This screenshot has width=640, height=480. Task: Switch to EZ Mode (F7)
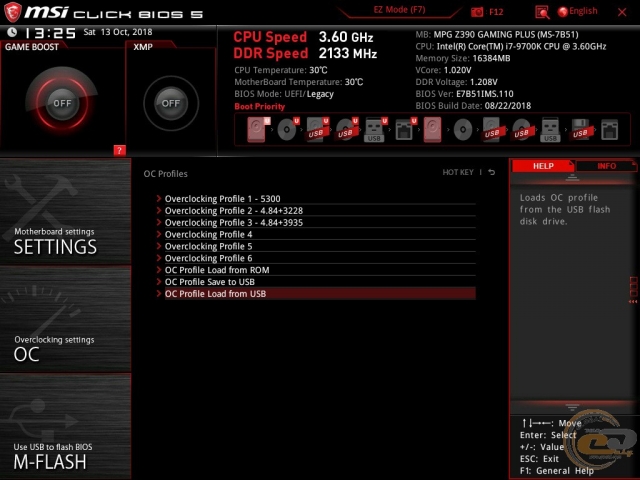399,10
